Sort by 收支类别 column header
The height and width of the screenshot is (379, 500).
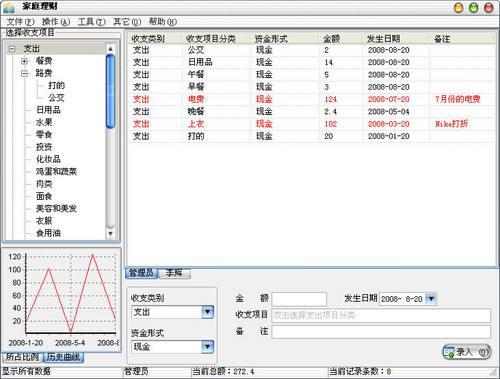(155, 39)
